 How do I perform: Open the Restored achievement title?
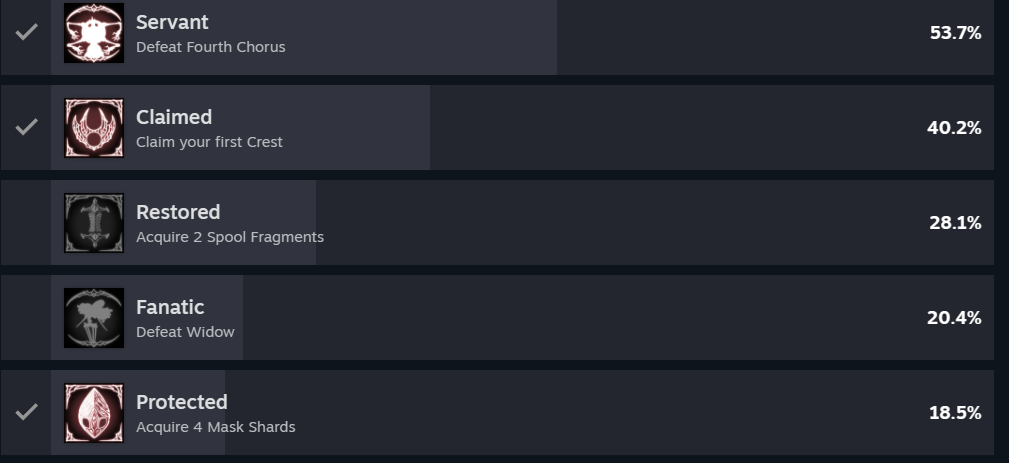pos(178,212)
